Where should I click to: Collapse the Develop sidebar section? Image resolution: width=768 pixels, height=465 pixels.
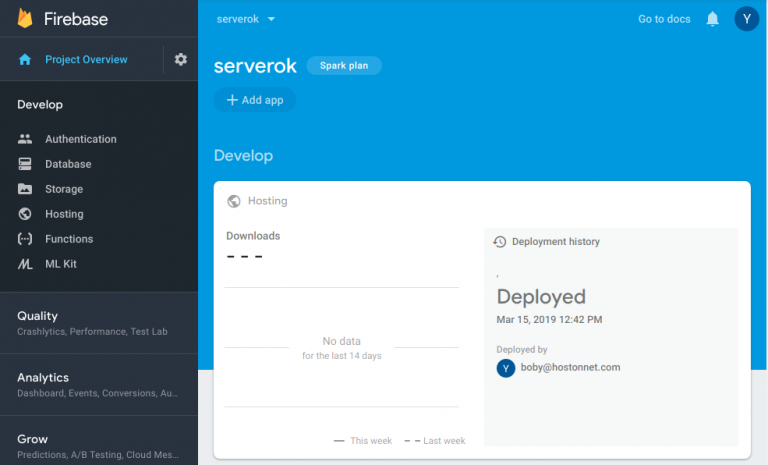(40, 105)
